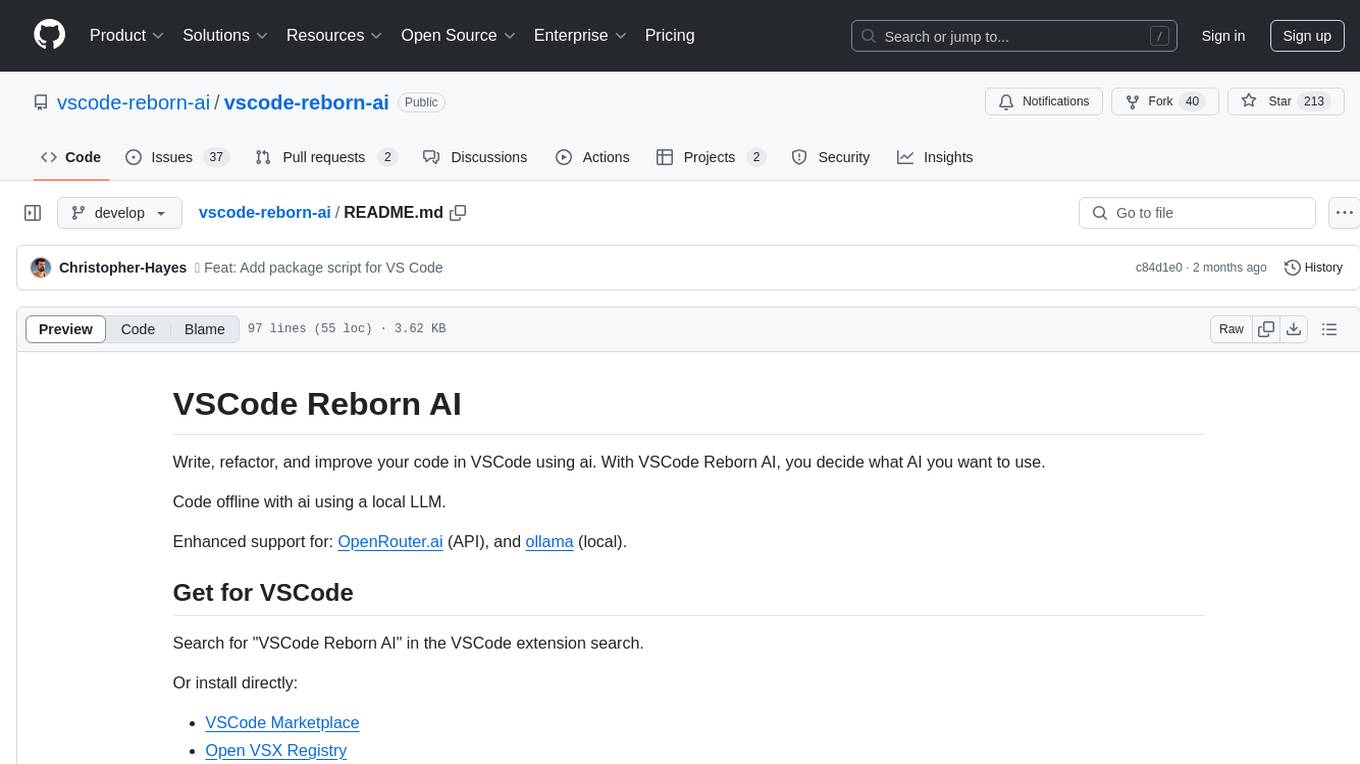This screenshot has height=764, width=1360.
Task: Click the star count 213
Action: coord(1314,102)
